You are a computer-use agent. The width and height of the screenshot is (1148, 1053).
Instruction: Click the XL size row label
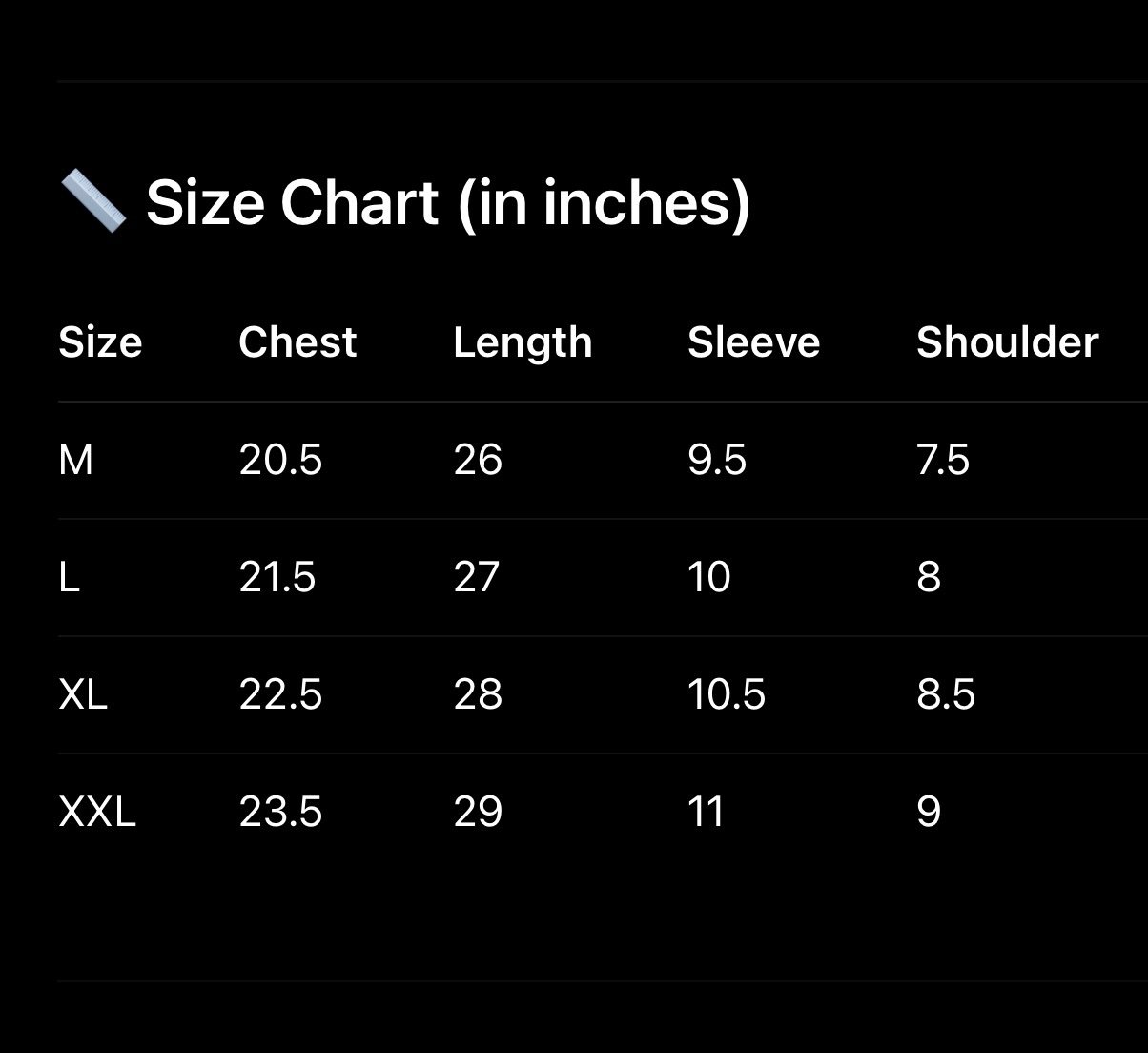coord(83,695)
